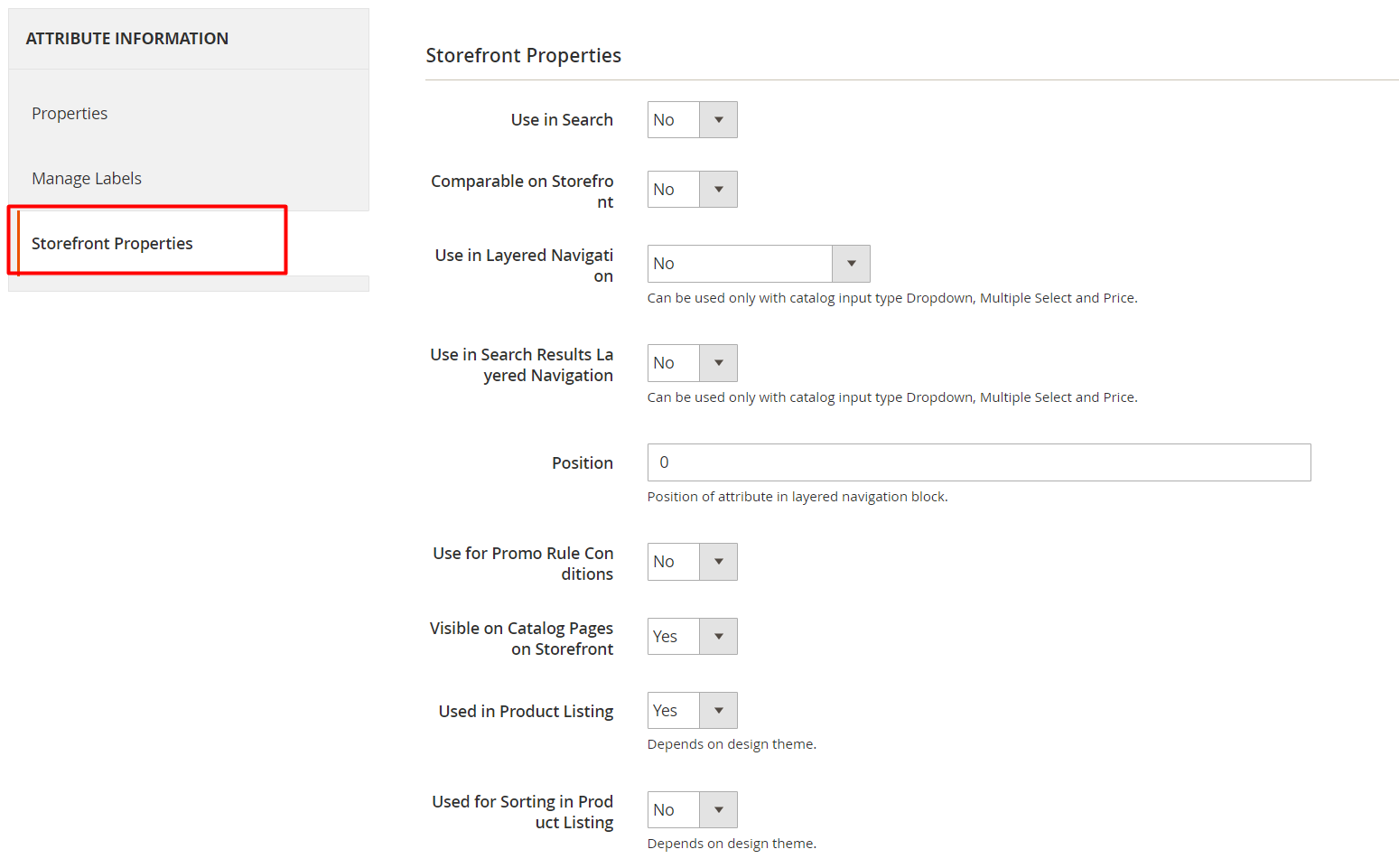1399x868 pixels.
Task: Change Visible on Catalog Pages on Storefront dropdown
Action: pyautogui.click(x=692, y=637)
